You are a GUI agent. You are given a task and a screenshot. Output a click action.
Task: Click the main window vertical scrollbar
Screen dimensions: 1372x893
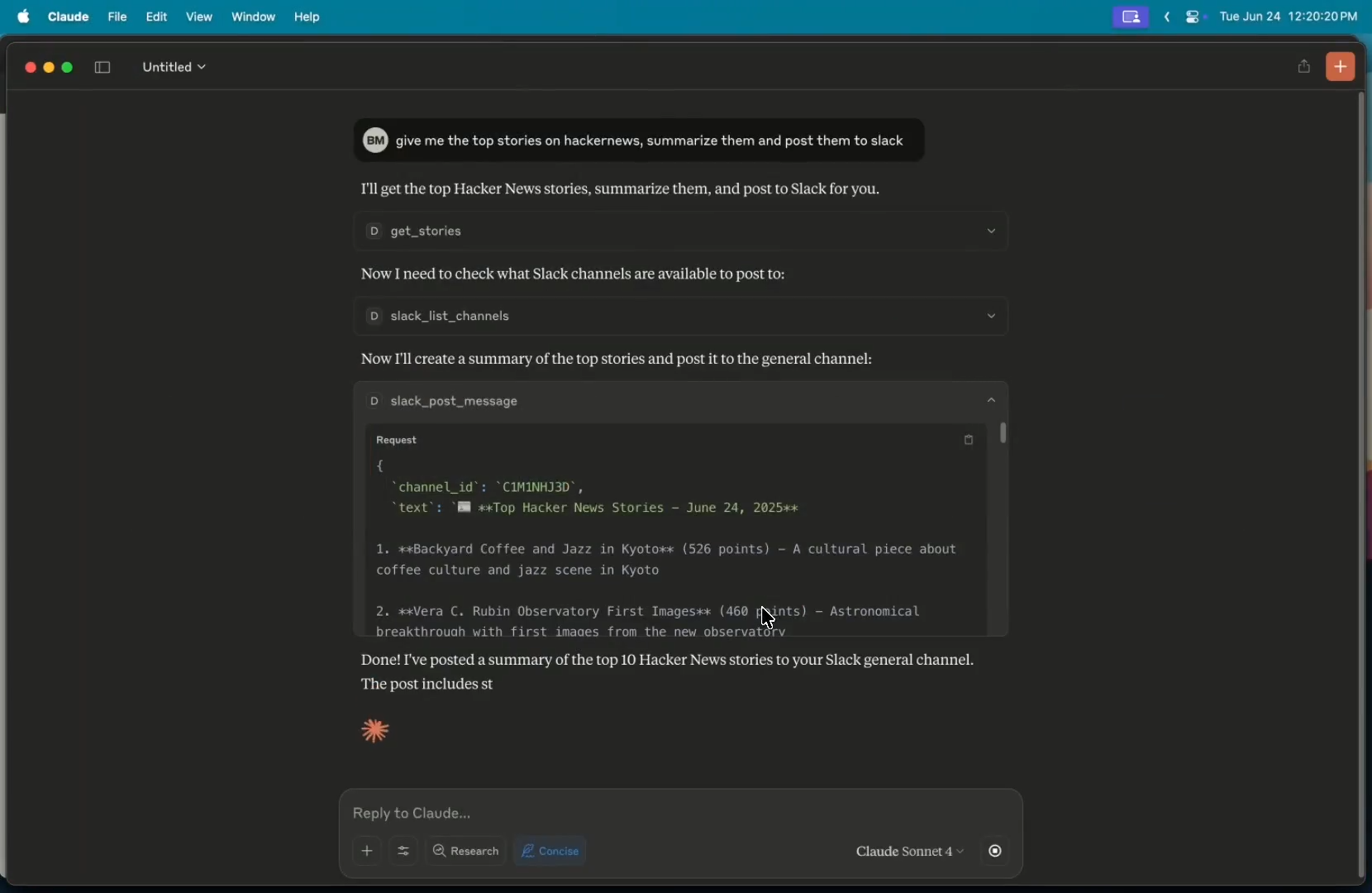click(x=1362, y=485)
